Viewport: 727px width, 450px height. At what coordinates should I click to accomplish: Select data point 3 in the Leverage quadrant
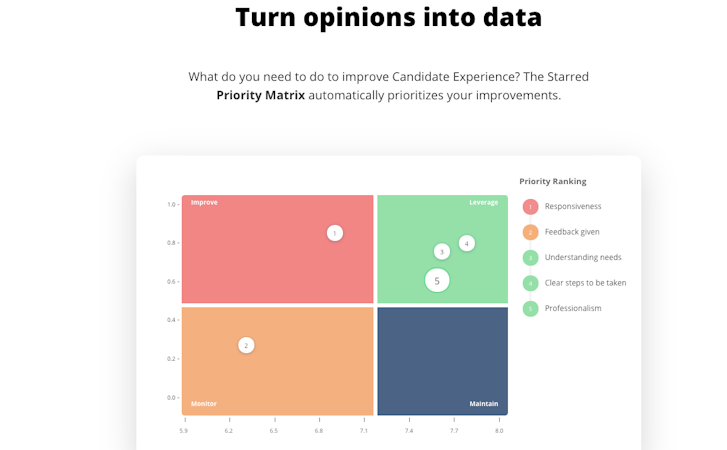pyautogui.click(x=442, y=252)
